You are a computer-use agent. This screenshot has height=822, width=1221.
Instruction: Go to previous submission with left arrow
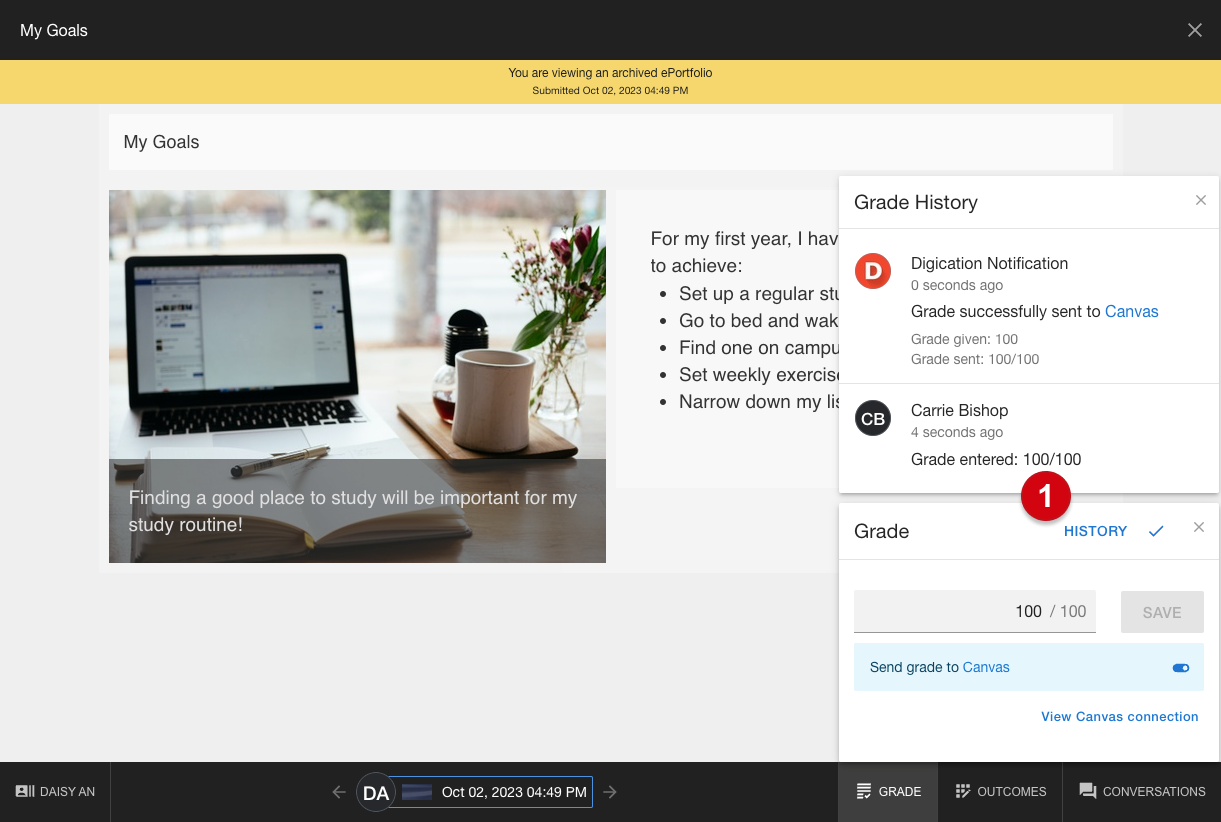coord(339,792)
